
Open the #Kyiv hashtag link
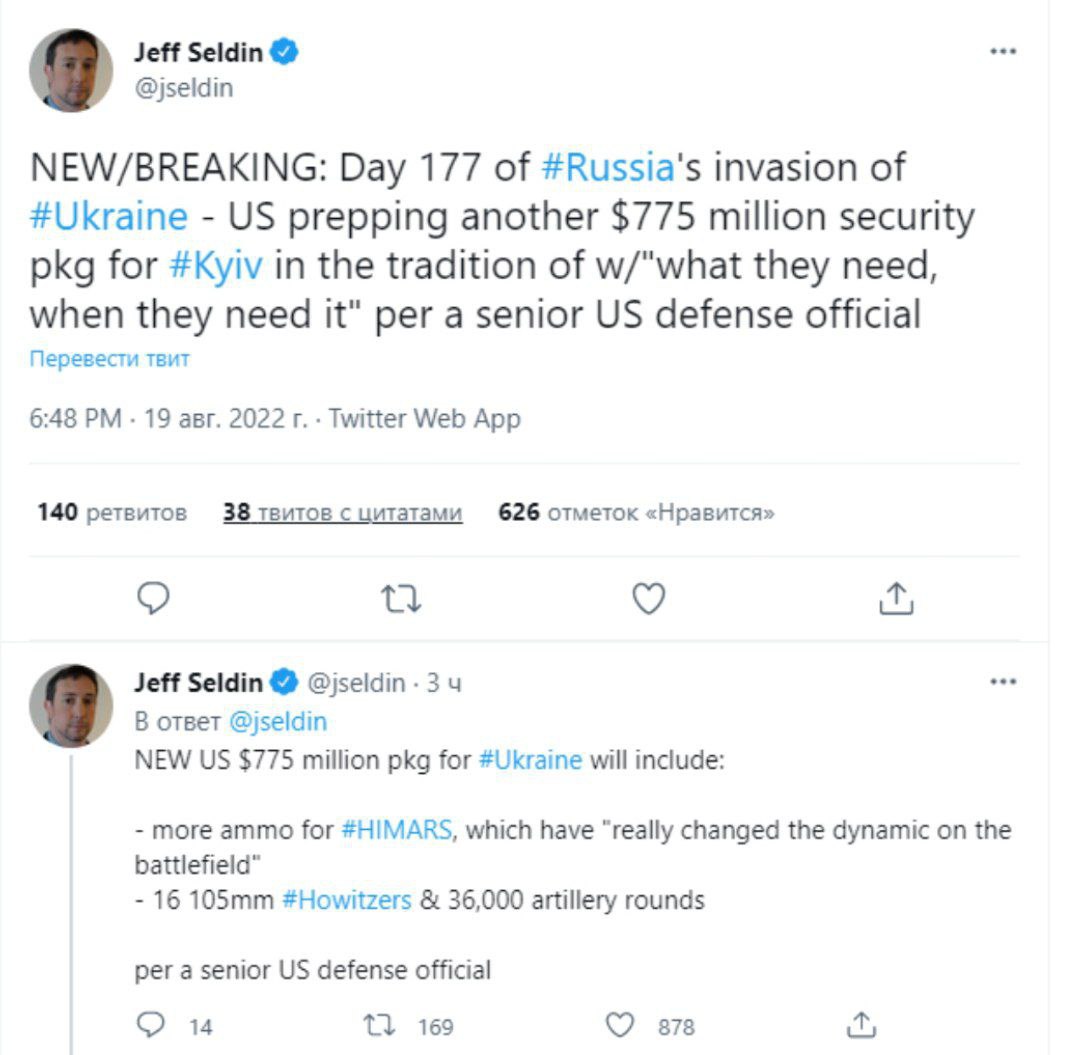(216, 266)
